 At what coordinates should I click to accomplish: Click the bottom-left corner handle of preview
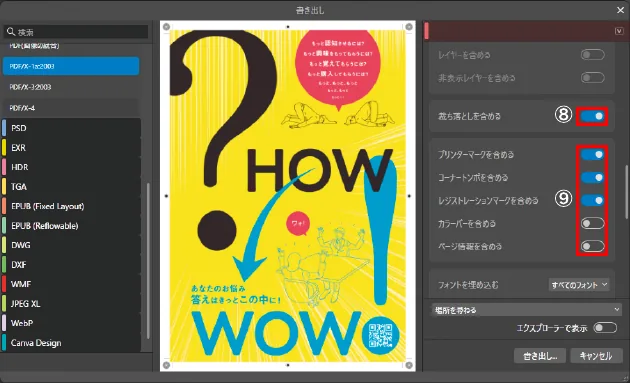(x=166, y=365)
